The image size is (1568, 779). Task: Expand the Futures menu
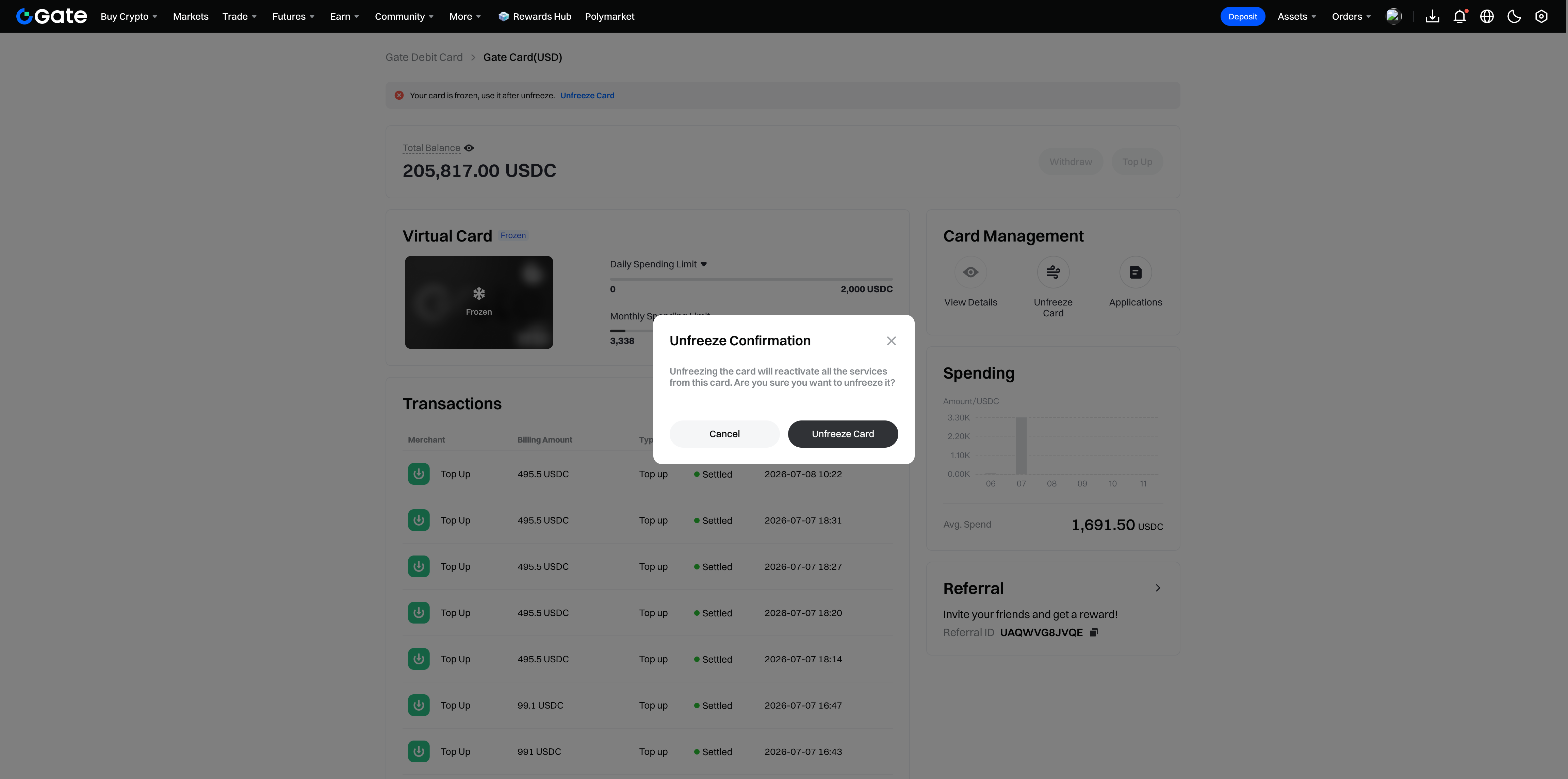click(293, 16)
